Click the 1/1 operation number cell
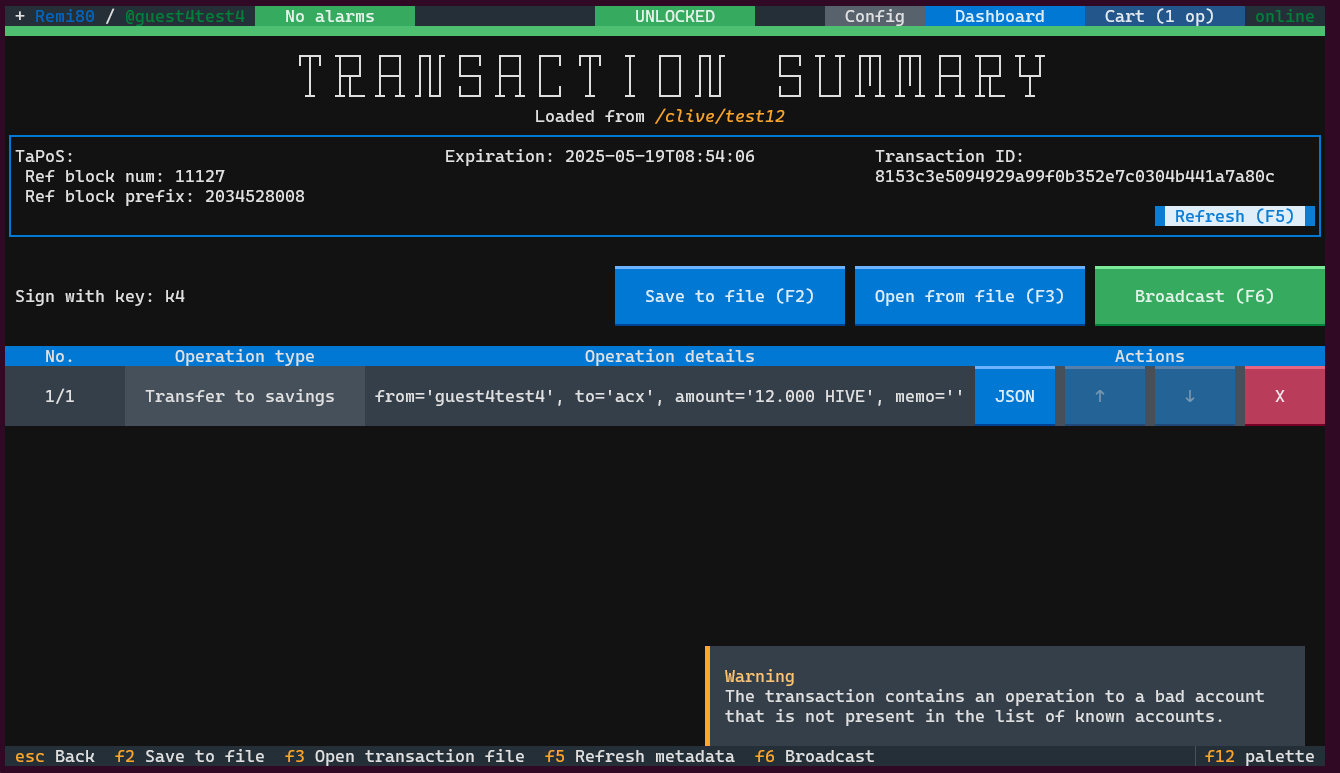1340x773 pixels. pos(65,396)
